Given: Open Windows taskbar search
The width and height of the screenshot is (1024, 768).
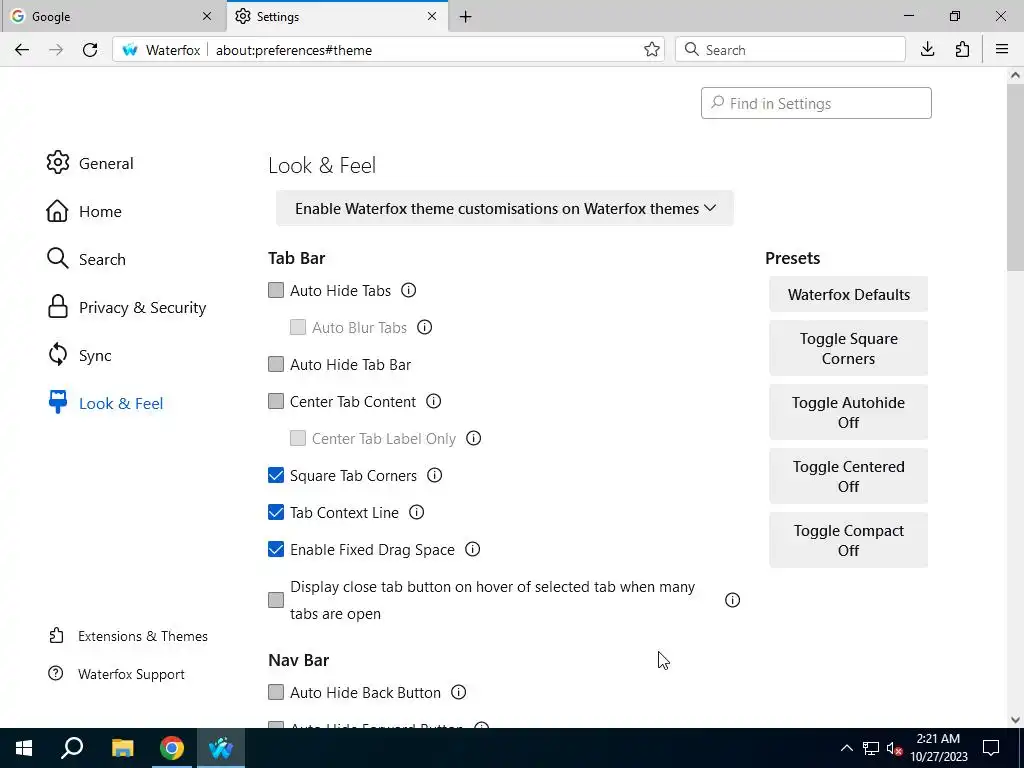Looking at the screenshot, I should pyautogui.click(x=72, y=748).
